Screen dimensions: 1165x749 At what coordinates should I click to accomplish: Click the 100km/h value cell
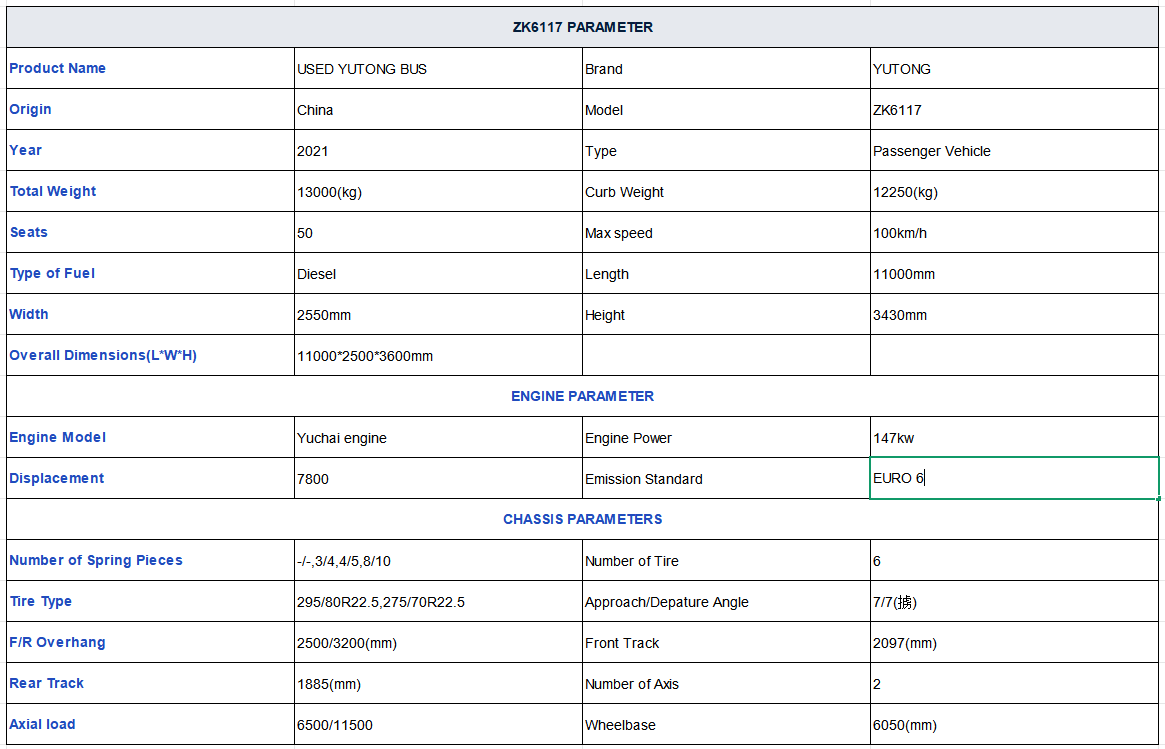1014,232
